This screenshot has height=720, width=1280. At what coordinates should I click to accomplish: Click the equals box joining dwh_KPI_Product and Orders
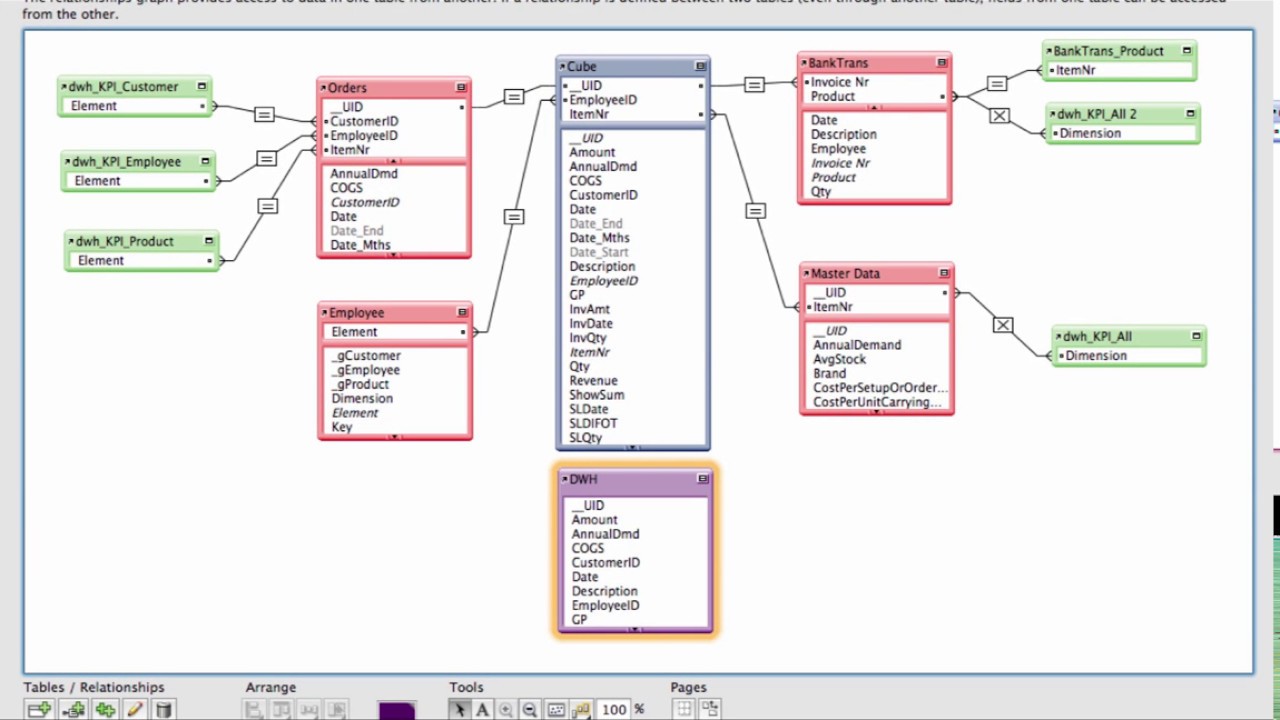click(267, 206)
